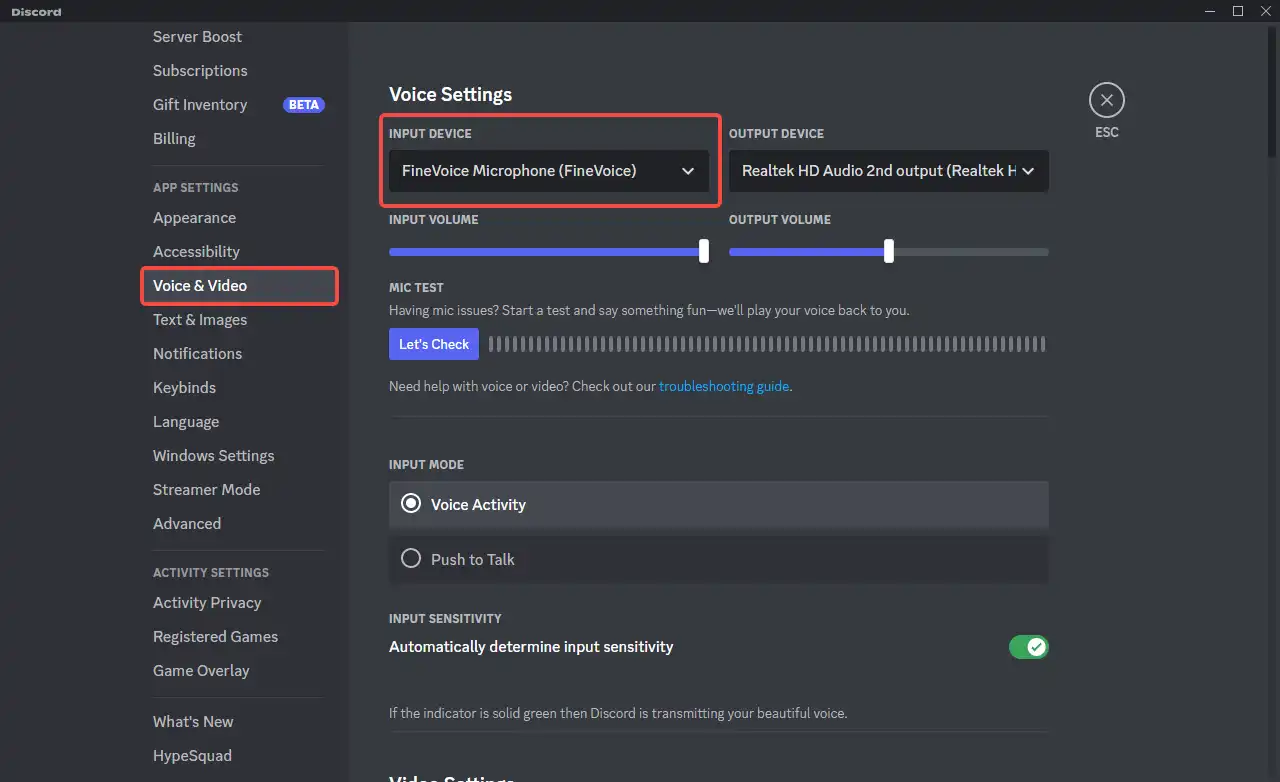Open the troubleshooting guide link

724,386
